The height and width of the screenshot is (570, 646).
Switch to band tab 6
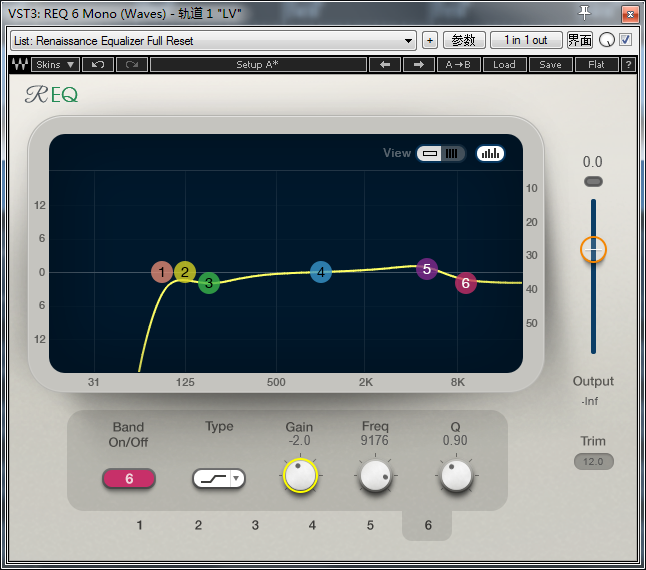[428, 525]
